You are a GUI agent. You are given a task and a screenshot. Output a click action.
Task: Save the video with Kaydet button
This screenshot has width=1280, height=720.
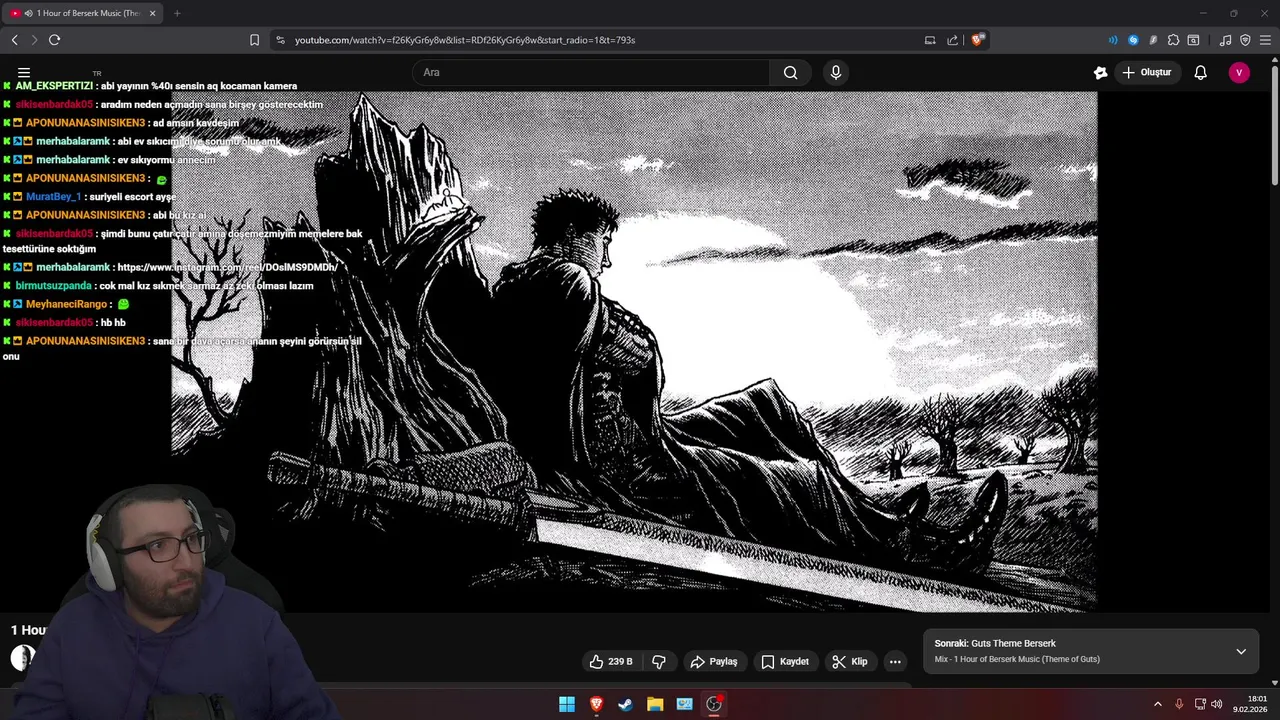click(785, 661)
